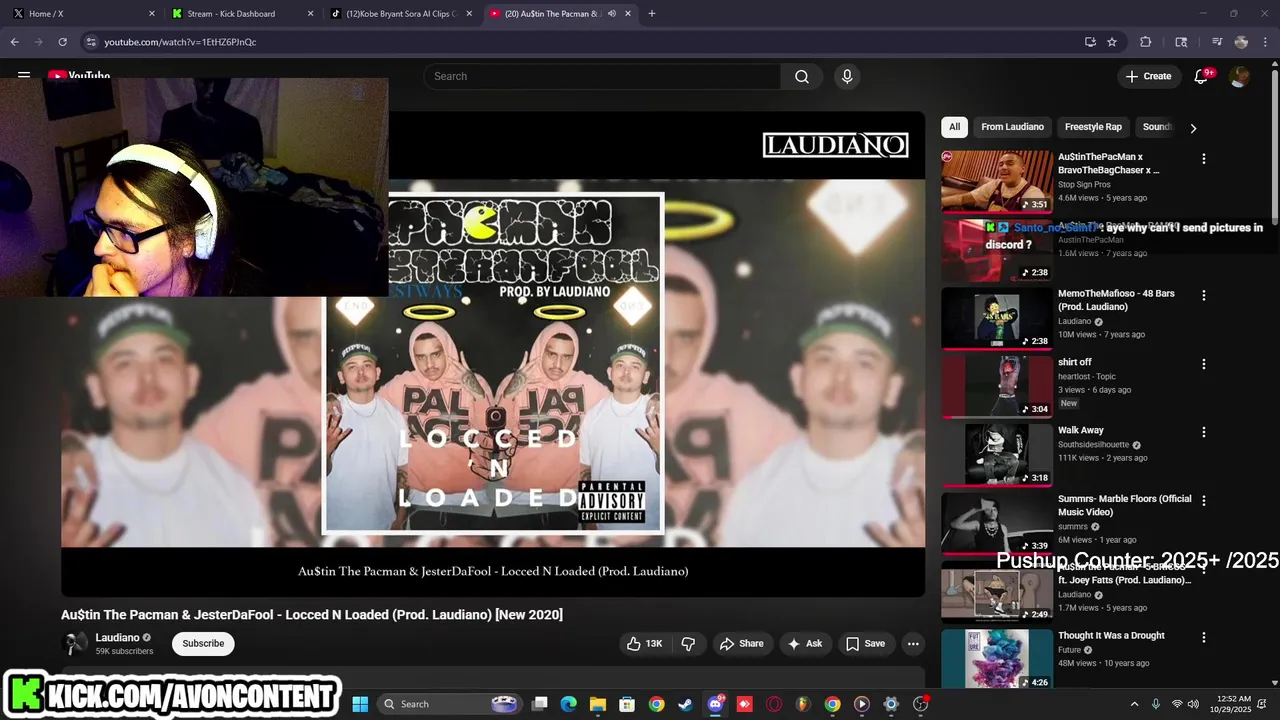View site information icon in address bar
This screenshot has height=720, width=1280.
(x=91, y=42)
